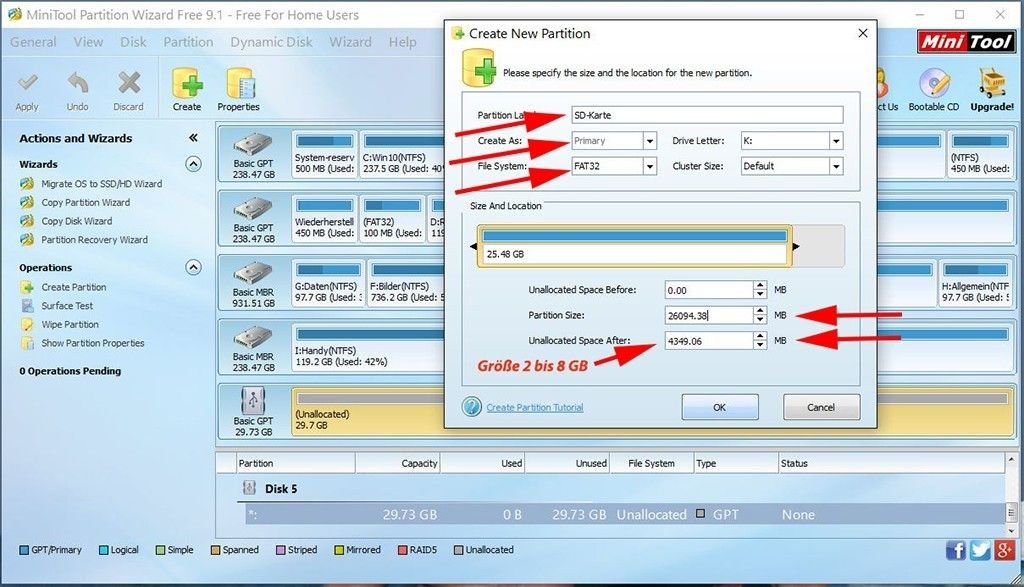Screen dimensions: 1024x587
Task: Launch the Copy Disk Wizard
Action: 76,221
